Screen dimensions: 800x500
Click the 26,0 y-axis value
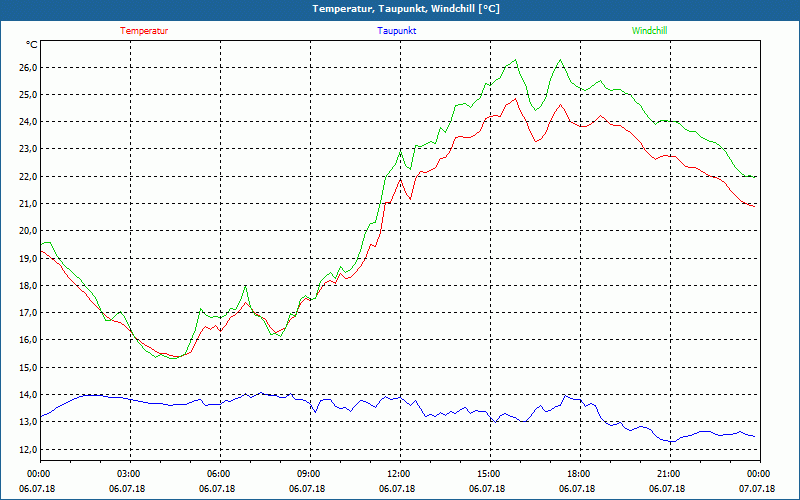point(28,68)
